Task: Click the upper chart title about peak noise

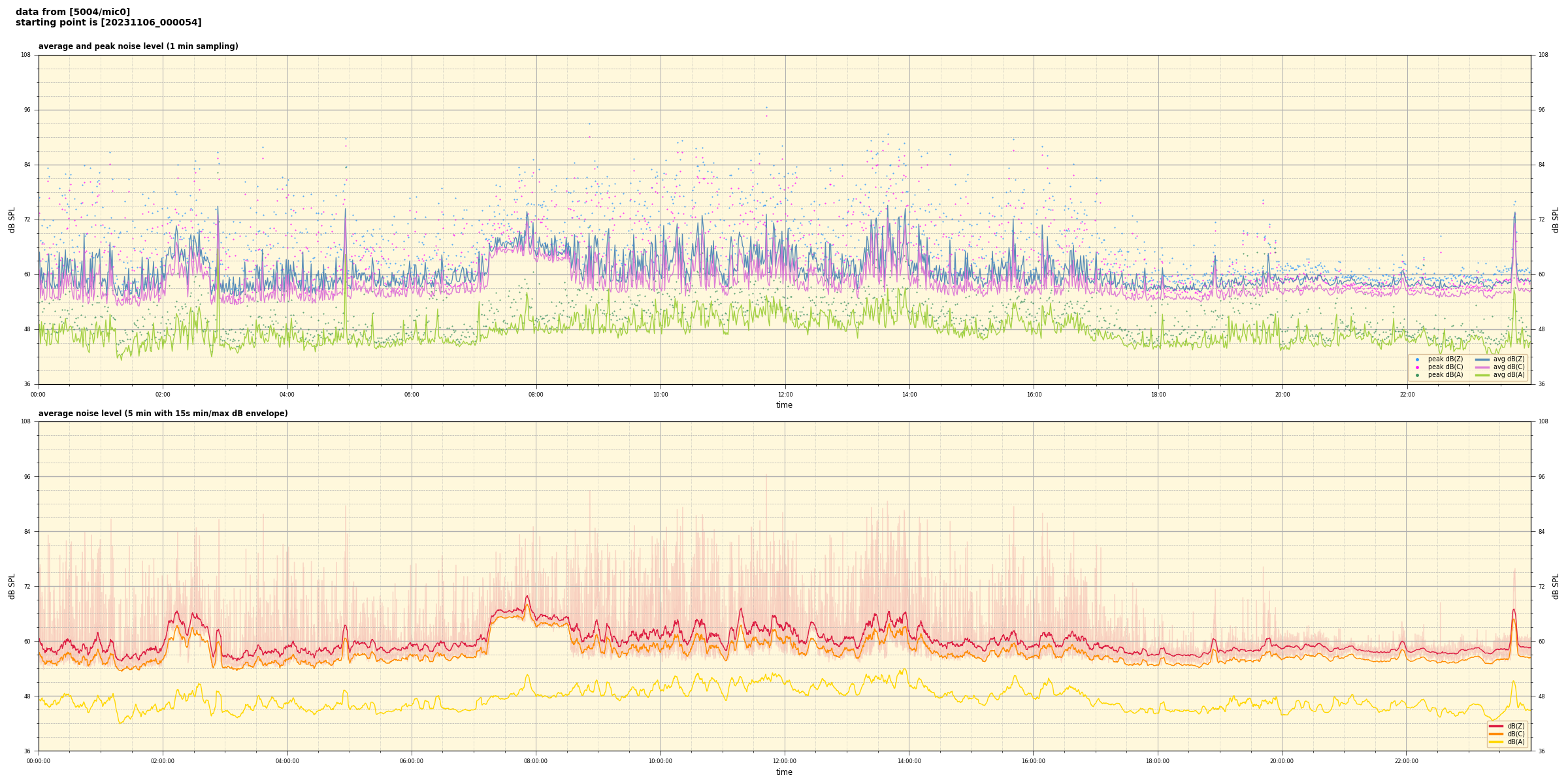Action: click(x=138, y=46)
